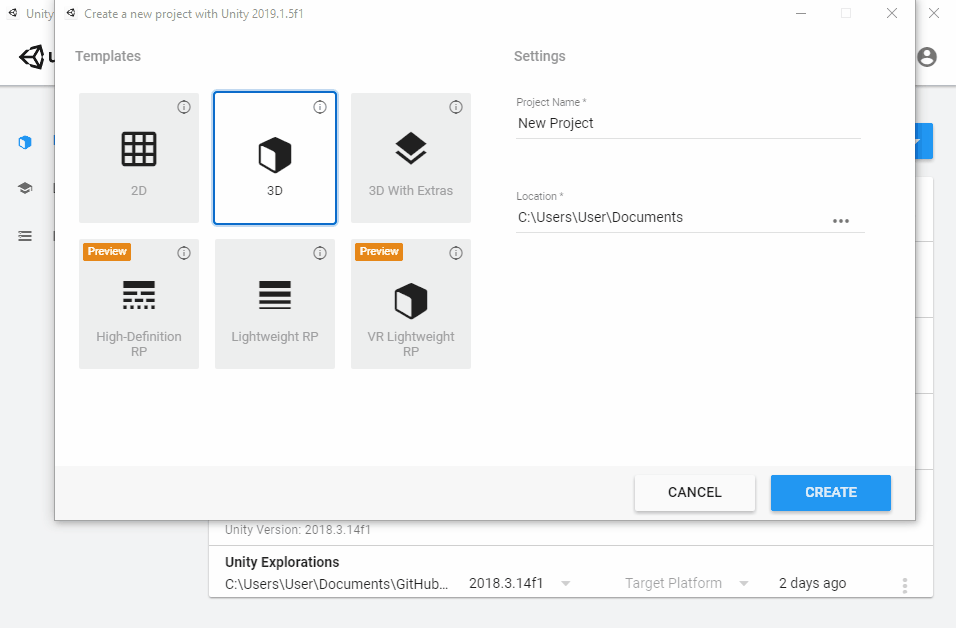View info for Lightweight RP template
Viewport: 956px width, 628px height.
click(x=320, y=253)
